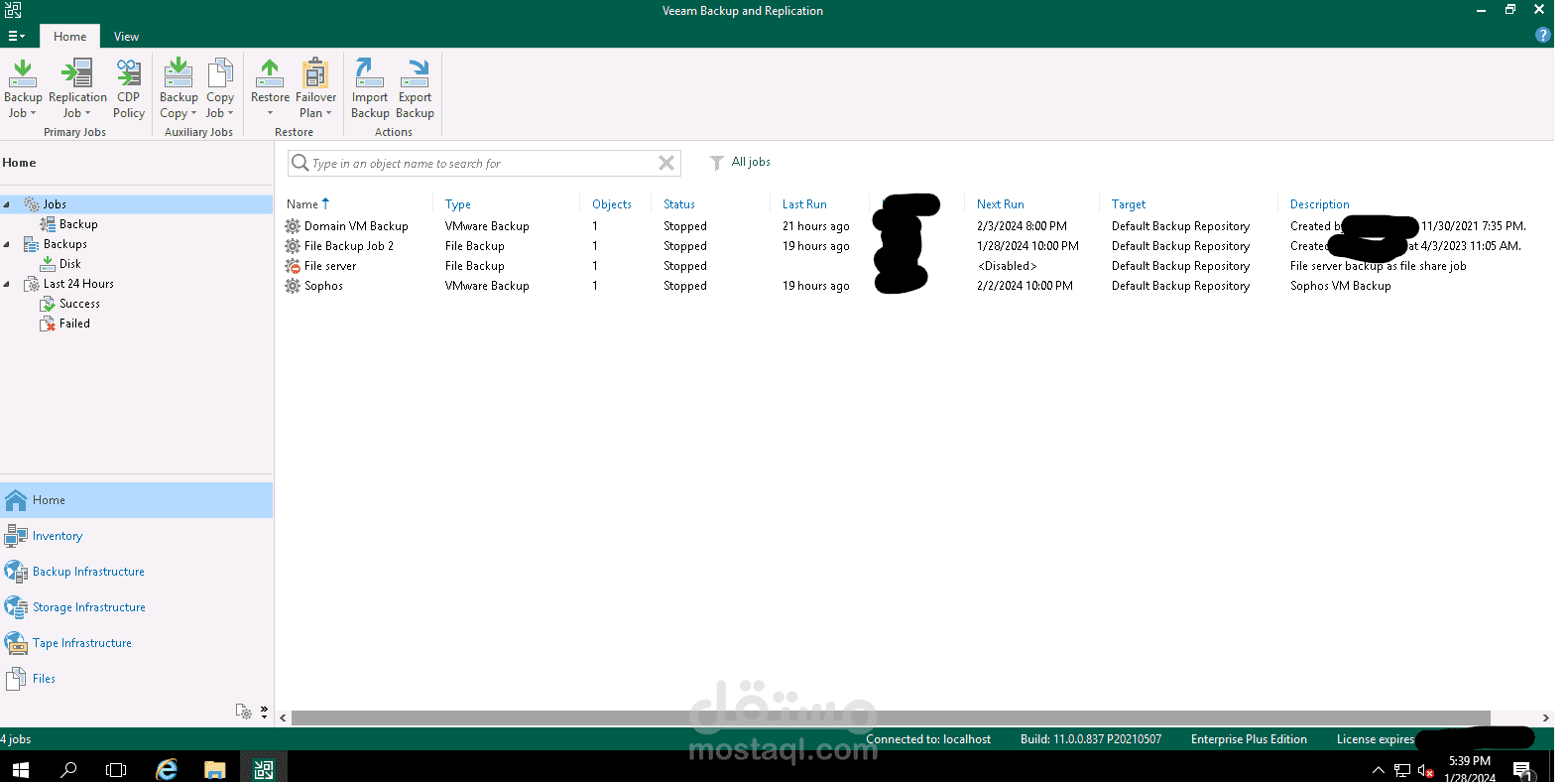Screen dimensions: 1568x782
Task: Click the scrollbar right arrow
Action: coord(1545,717)
